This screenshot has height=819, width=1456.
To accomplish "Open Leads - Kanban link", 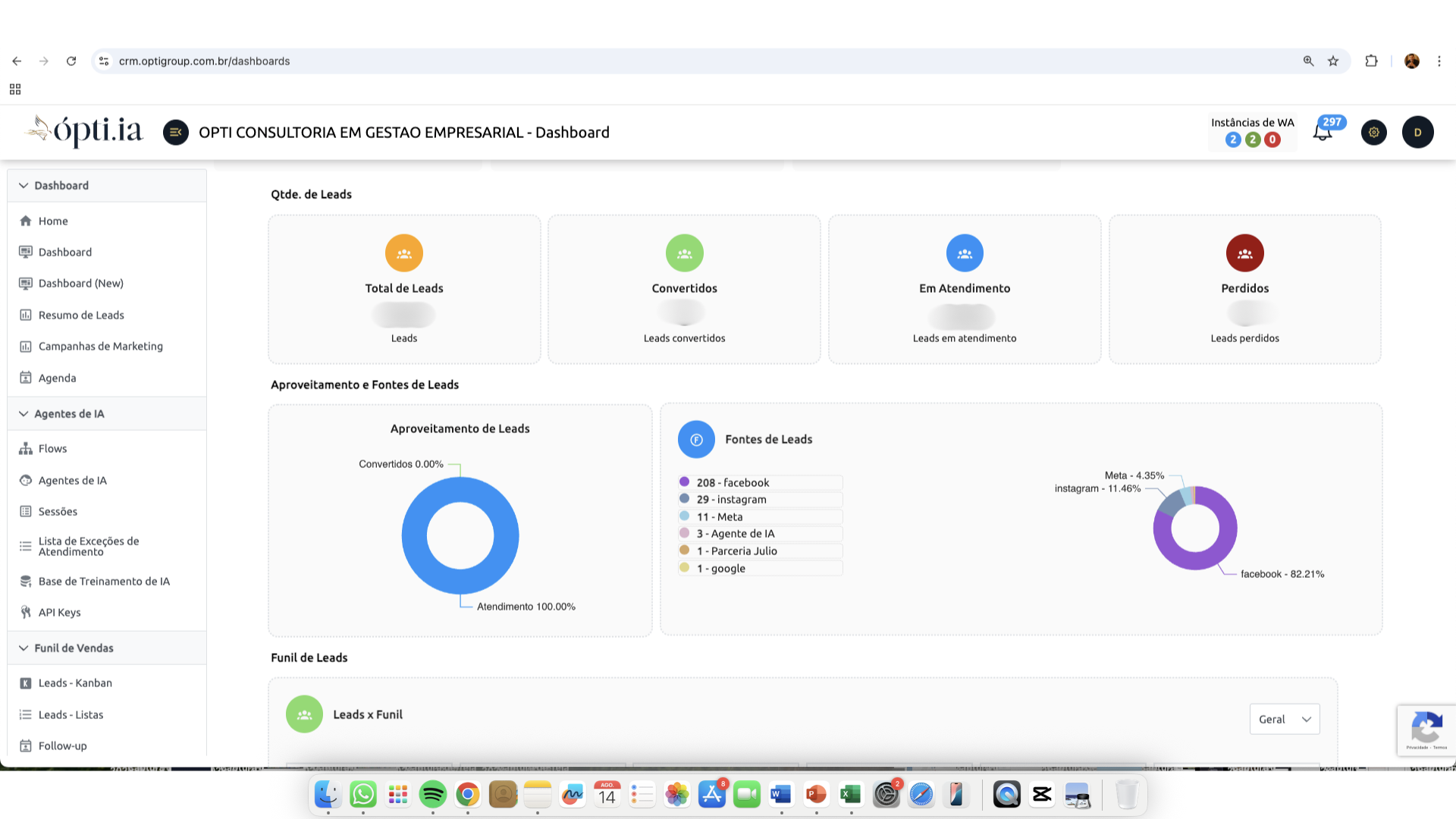I will click(x=75, y=683).
